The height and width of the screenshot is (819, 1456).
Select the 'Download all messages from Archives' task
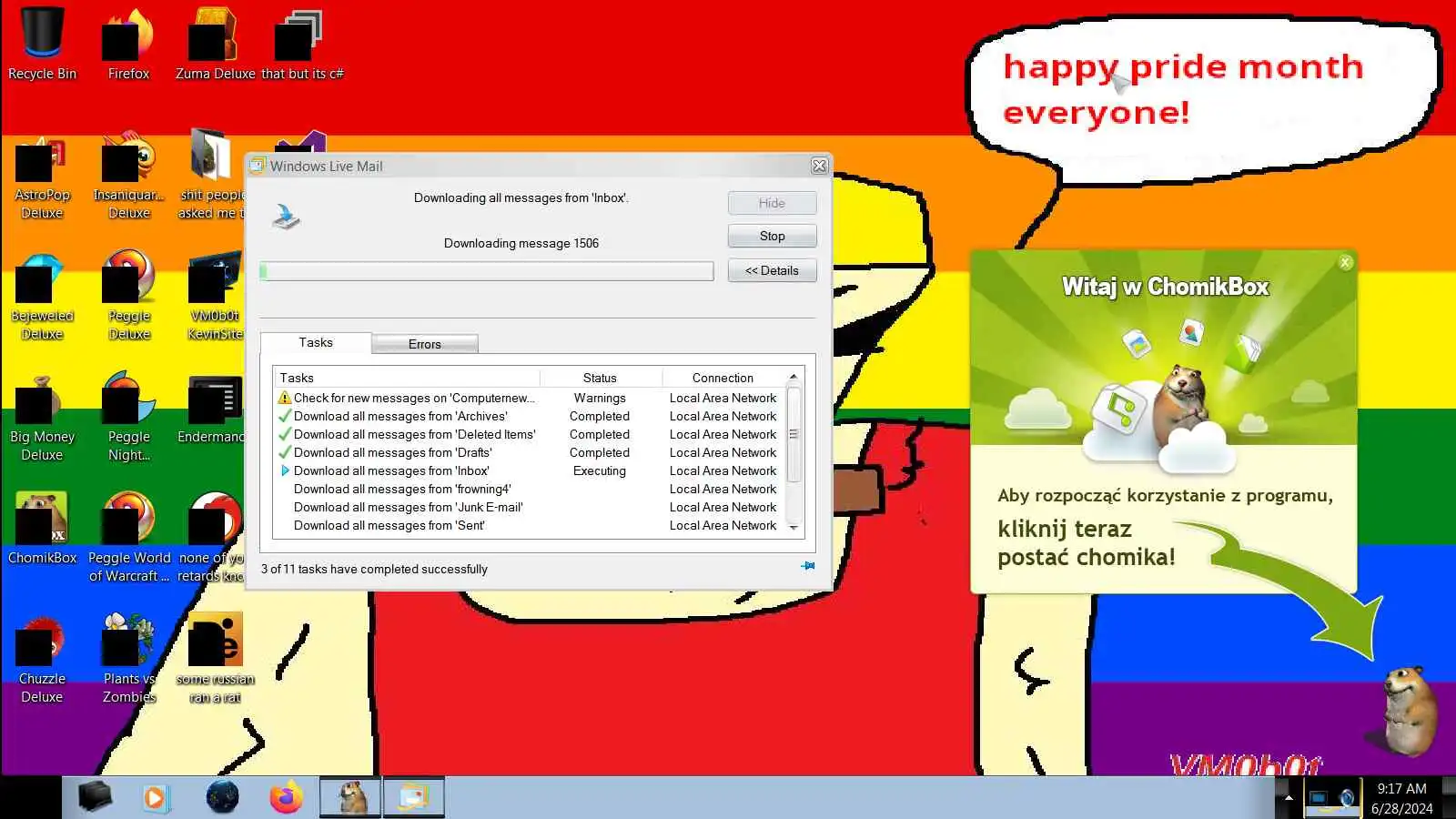[x=530, y=416]
